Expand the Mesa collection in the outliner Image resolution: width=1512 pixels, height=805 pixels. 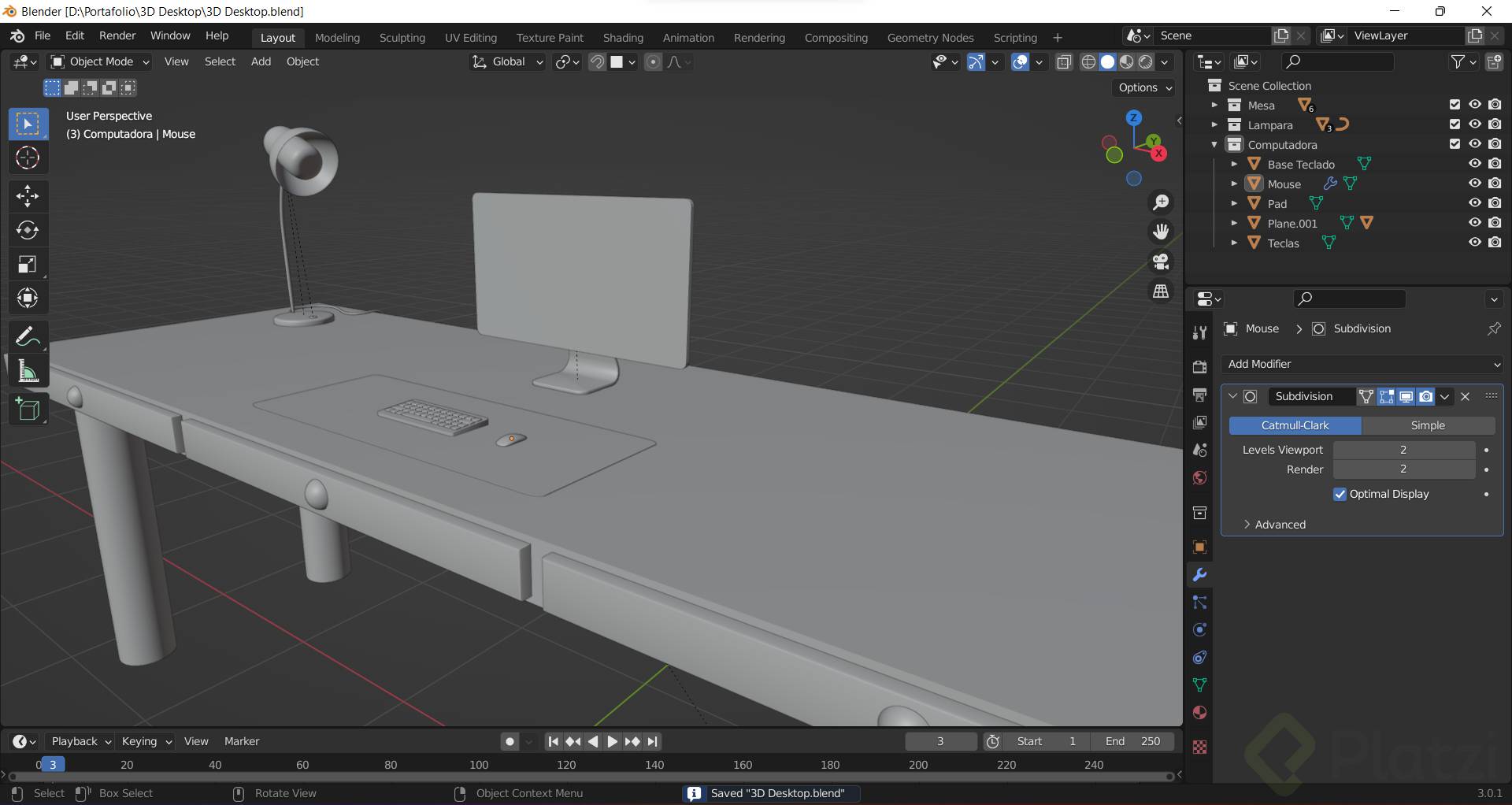point(1214,106)
